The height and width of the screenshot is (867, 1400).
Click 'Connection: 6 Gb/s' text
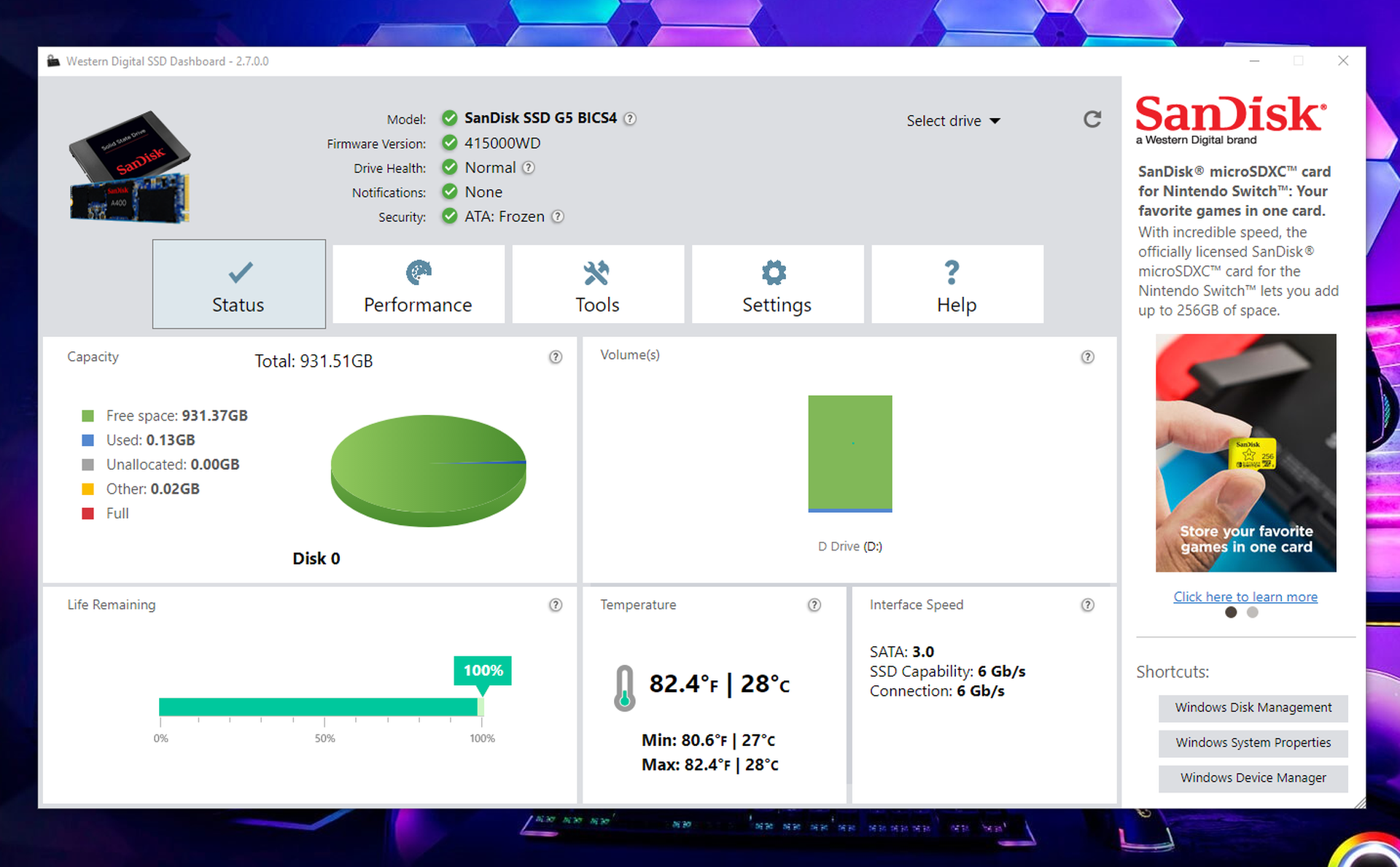click(x=937, y=691)
